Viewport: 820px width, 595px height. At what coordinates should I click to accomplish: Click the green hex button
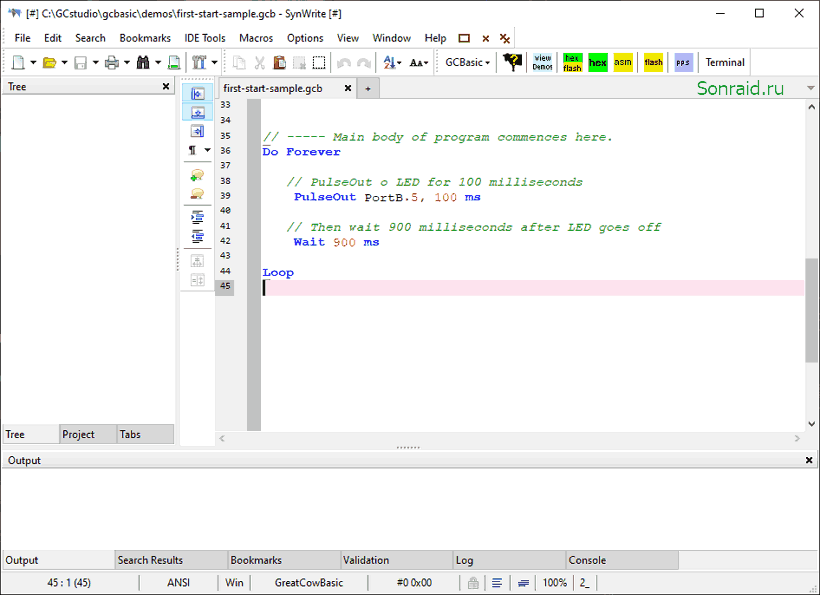click(x=598, y=62)
